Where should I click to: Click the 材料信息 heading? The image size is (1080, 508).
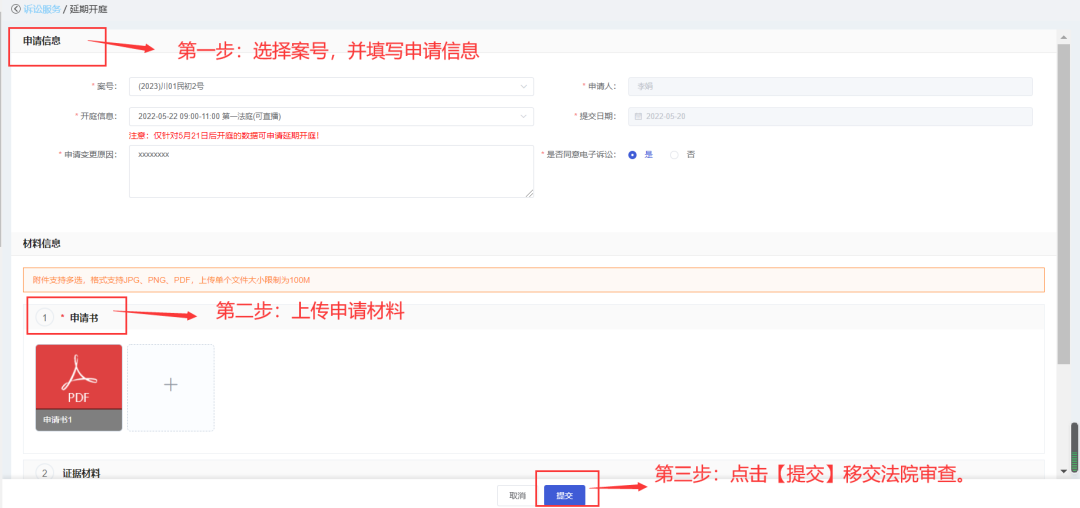click(x=41, y=244)
